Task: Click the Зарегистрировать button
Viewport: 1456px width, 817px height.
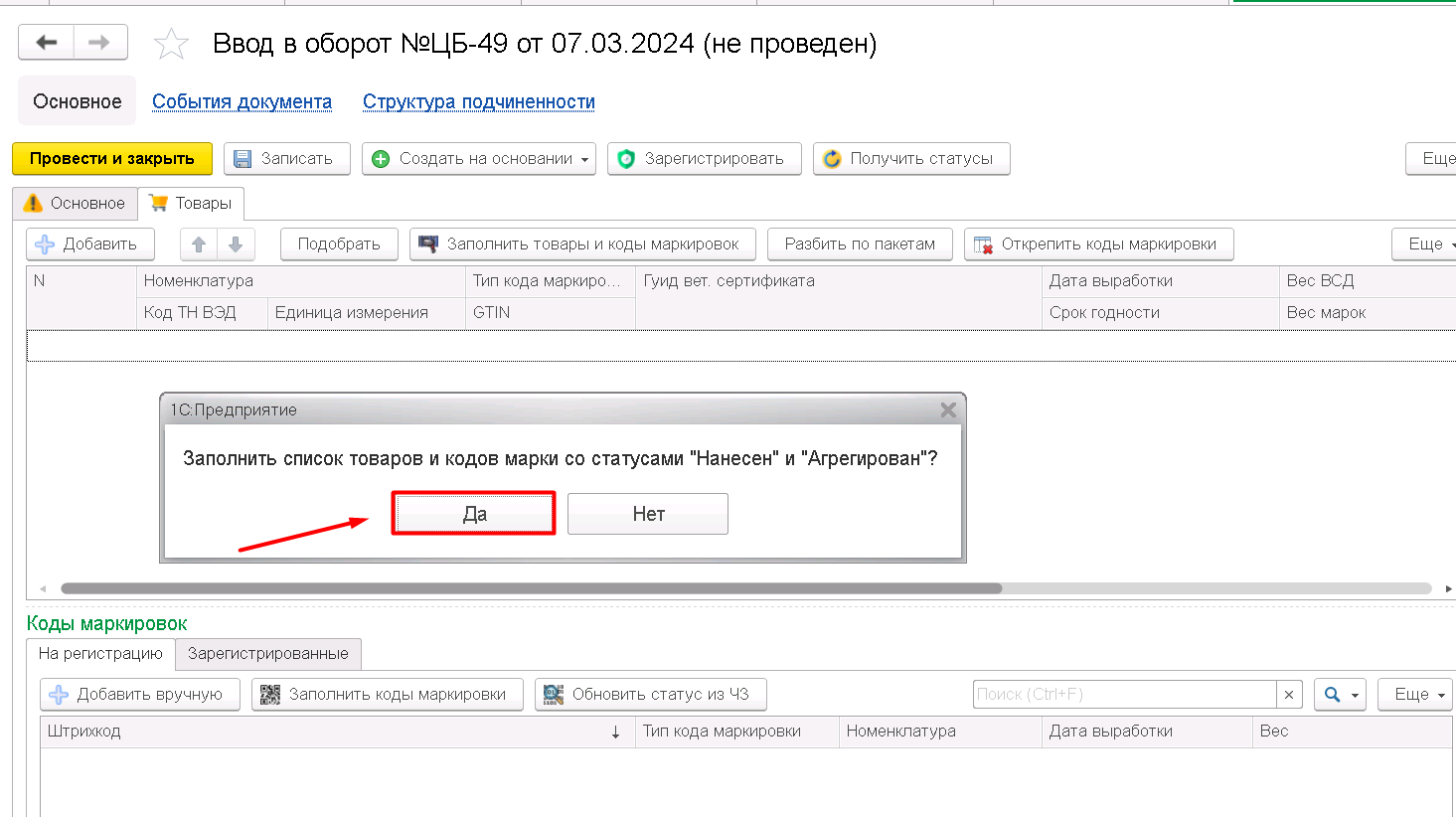Action: pyautogui.click(x=705, y=159)
